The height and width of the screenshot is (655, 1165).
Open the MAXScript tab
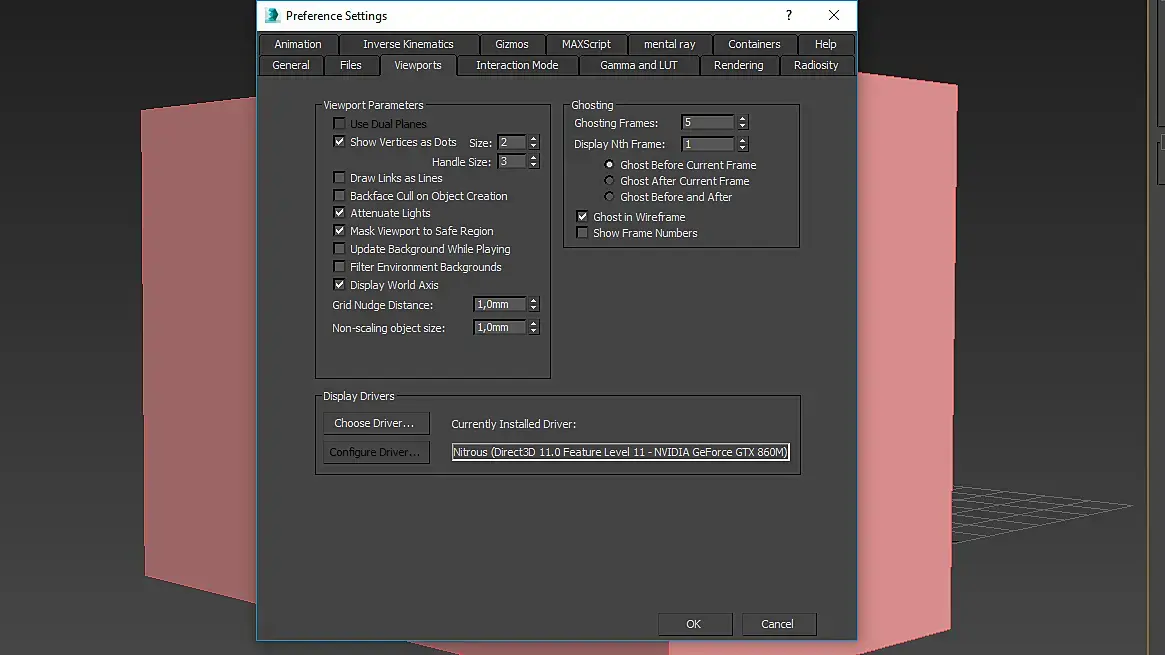click(586, 44)
